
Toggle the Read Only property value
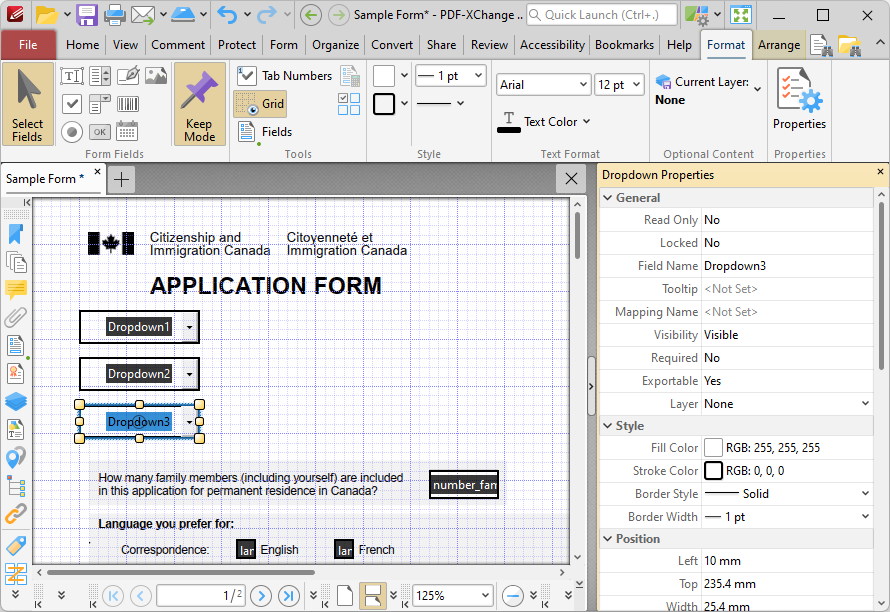[787, 220]
